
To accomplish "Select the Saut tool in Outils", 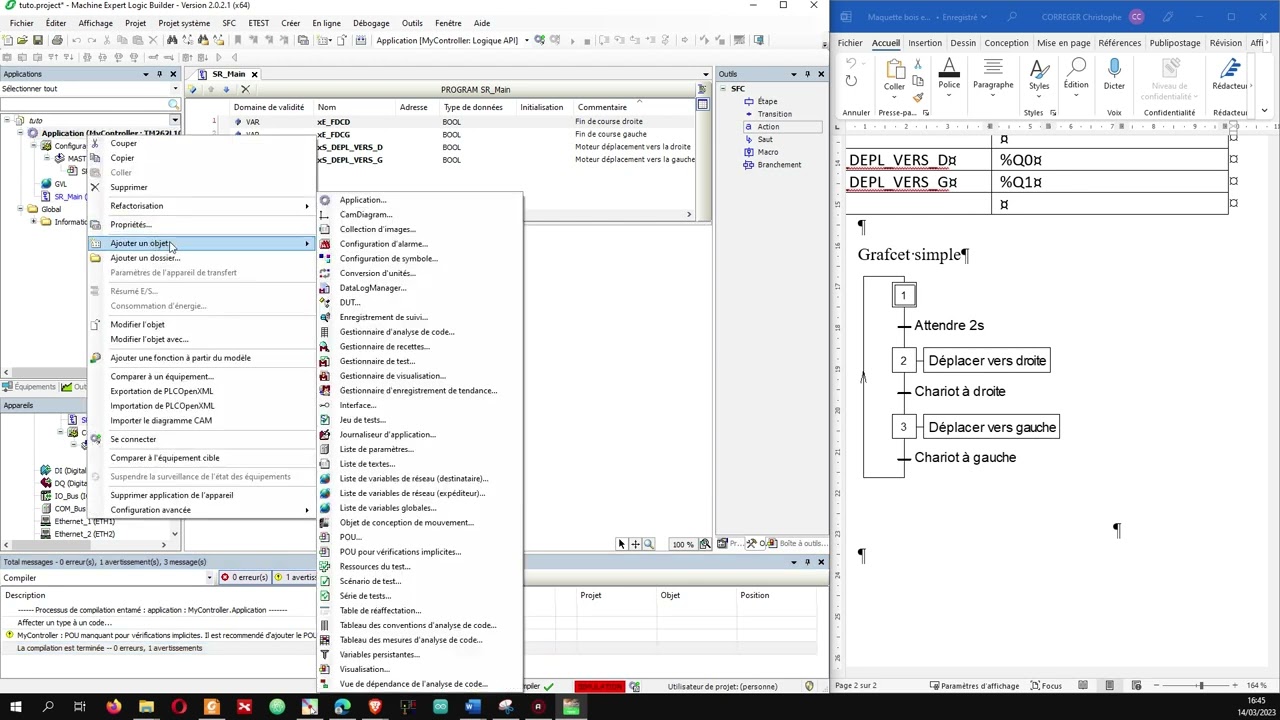I will click(765, 139).
